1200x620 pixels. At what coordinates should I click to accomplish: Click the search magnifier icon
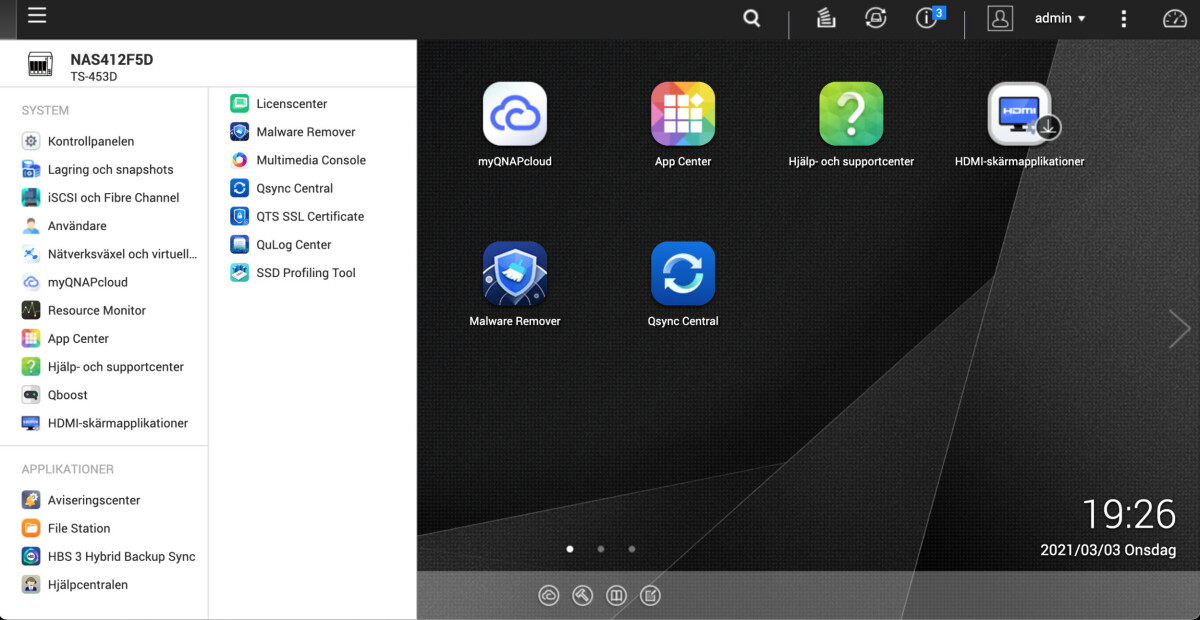pyautogui.click(x=752, y=18)
